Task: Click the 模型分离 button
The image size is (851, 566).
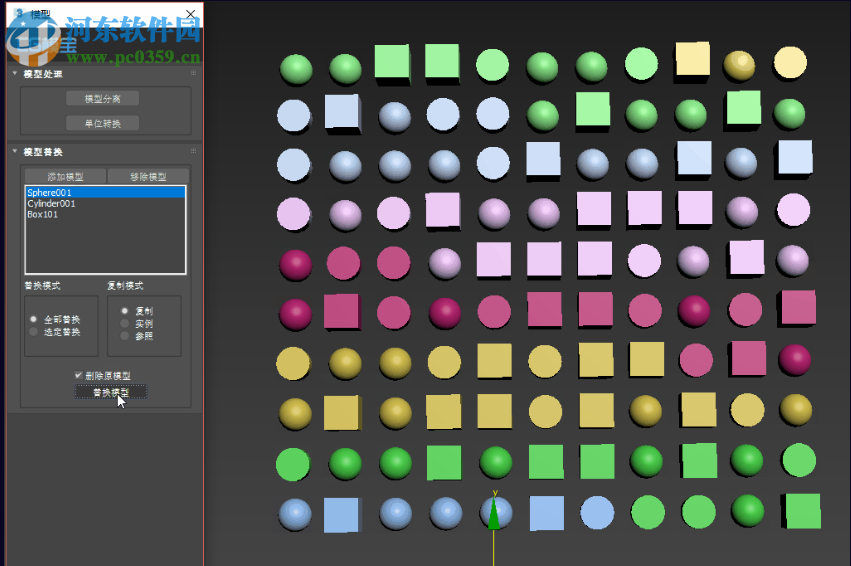Action: pos(103,99)
